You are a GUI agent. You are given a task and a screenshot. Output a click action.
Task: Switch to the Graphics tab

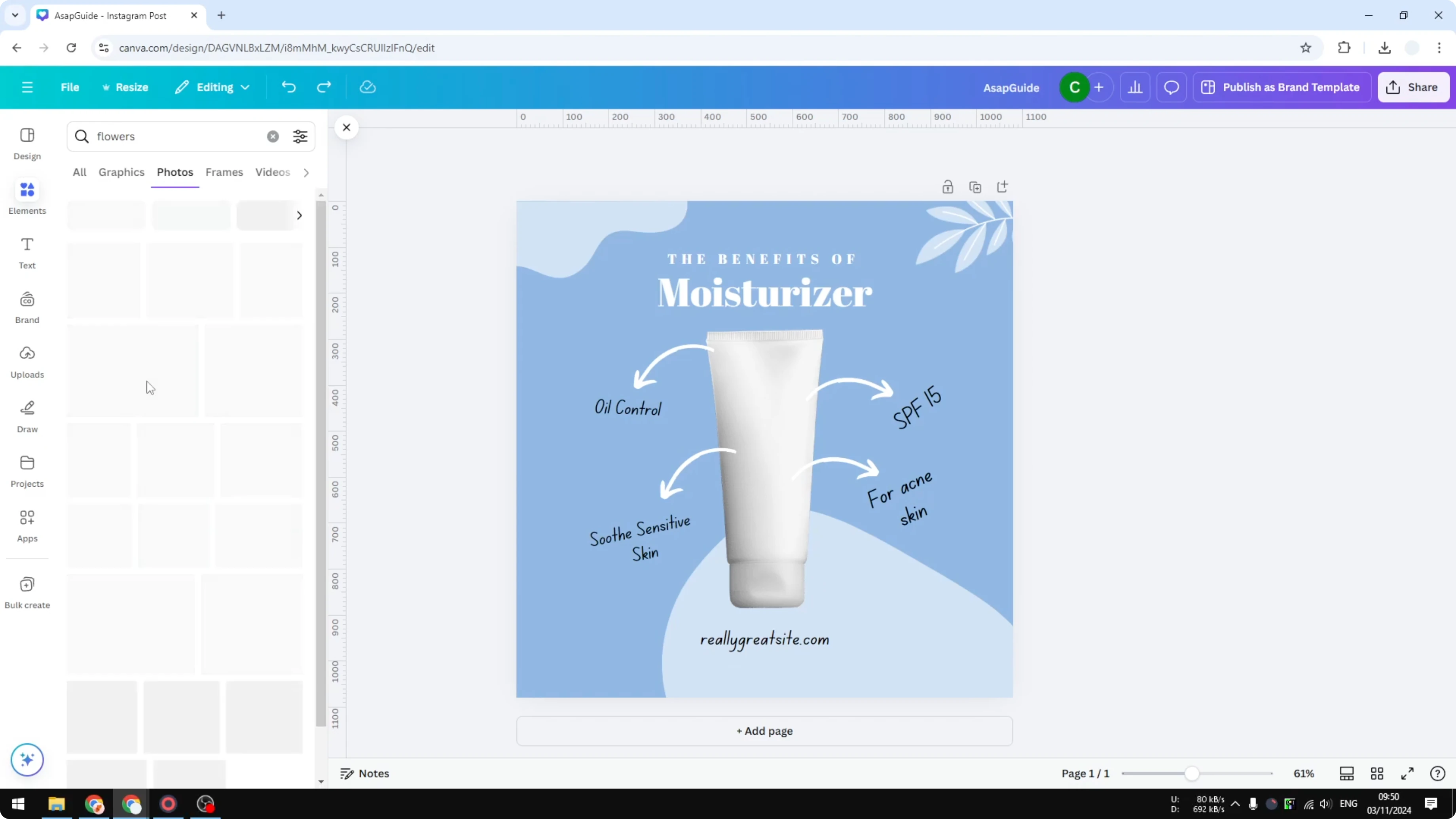121,173
